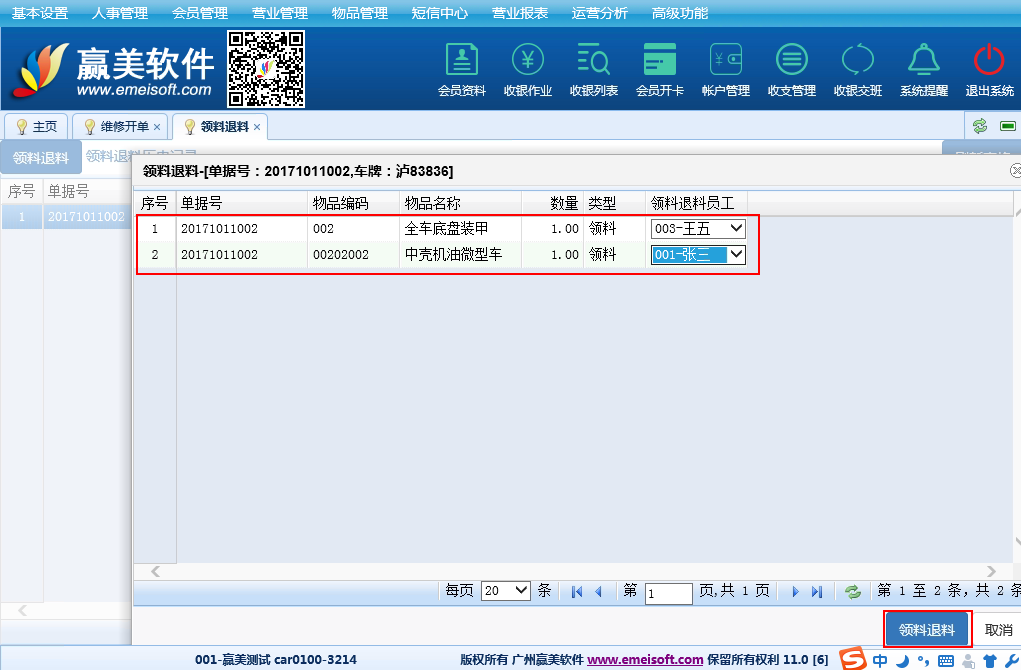Expand the 003-王五 employee dropdown
Screen dimensions: 1021x670
[x=698, y=229]
